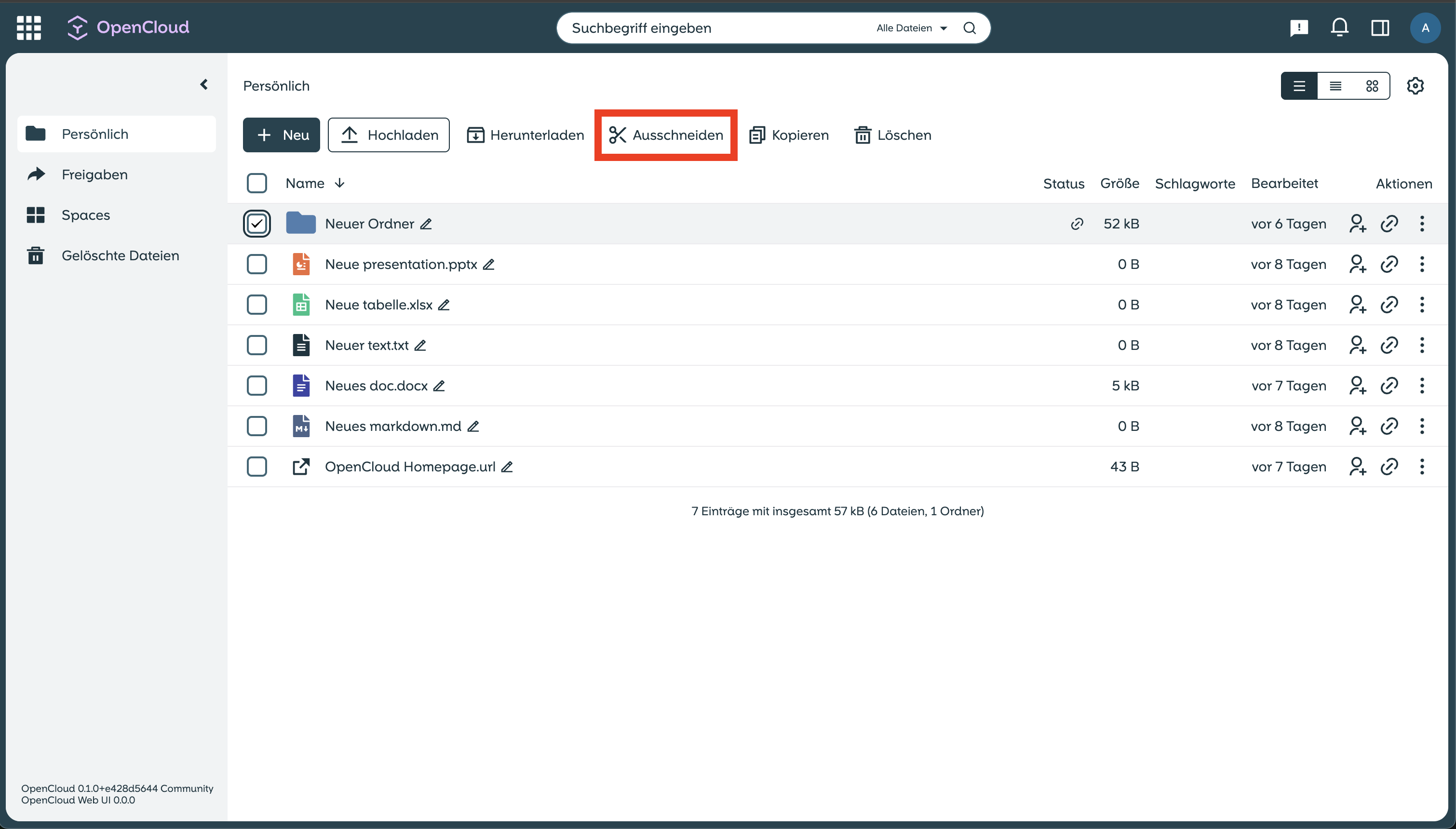Switch to the default list view
The height and width of the screenshot is (829, 1456).
pos(1299,86)
